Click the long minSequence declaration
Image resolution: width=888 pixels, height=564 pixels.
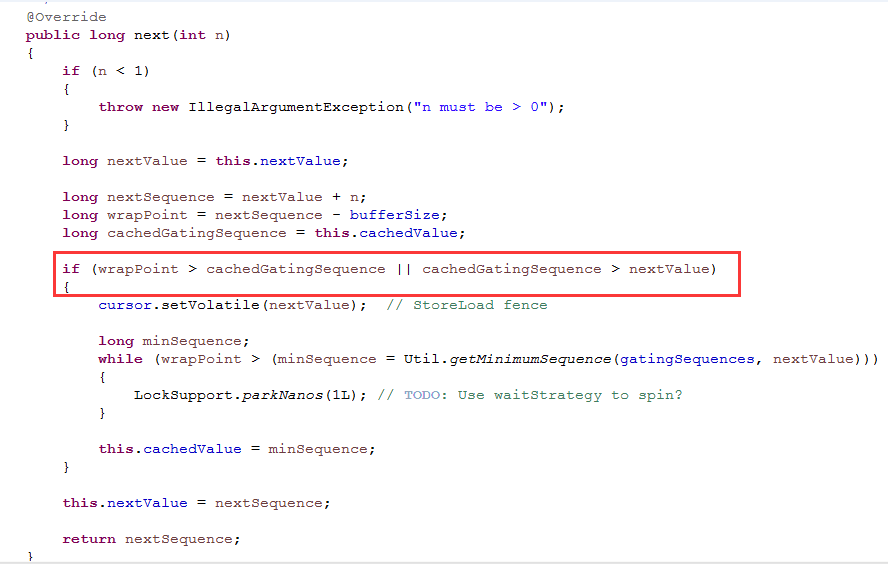click(x=173, y=341)
